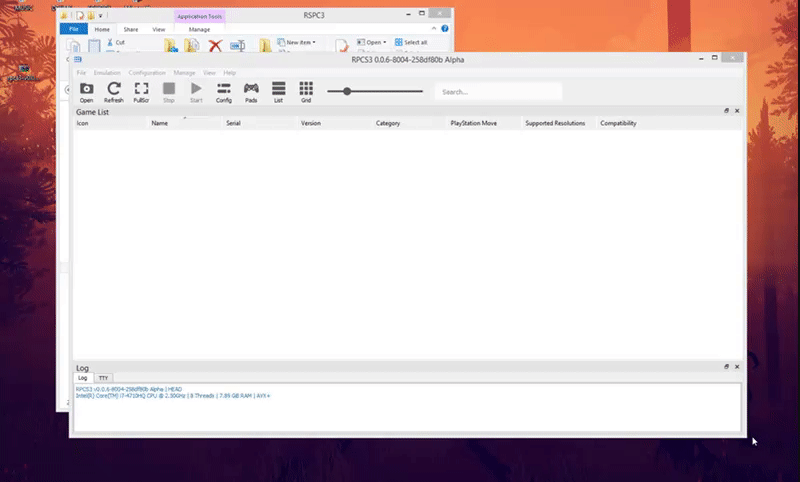This screenshot has width=800, height=482.
Task: Click the New folder icon in Explorer
Action: pyautogui.click(x=265, y=45)
